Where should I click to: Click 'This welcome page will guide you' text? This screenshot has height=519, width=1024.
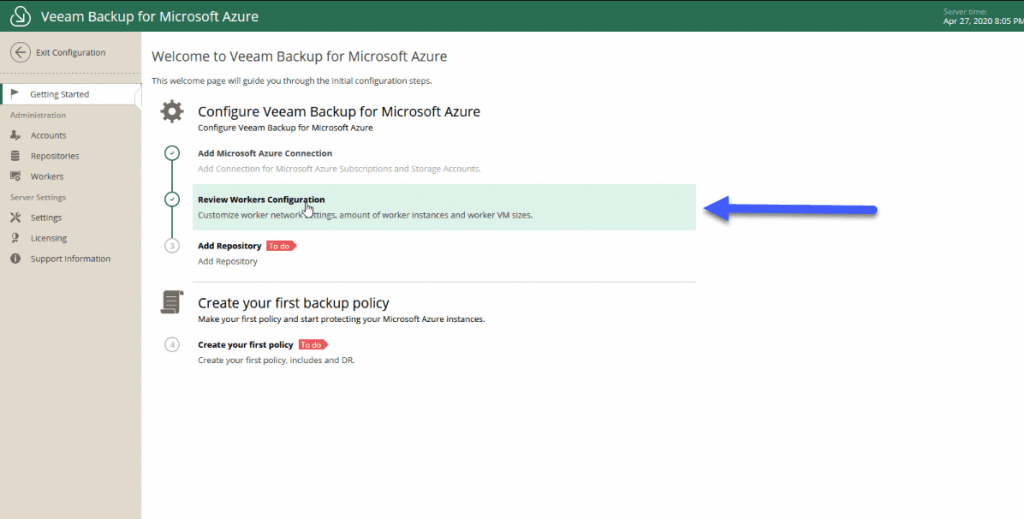click(x=291, y=81)
